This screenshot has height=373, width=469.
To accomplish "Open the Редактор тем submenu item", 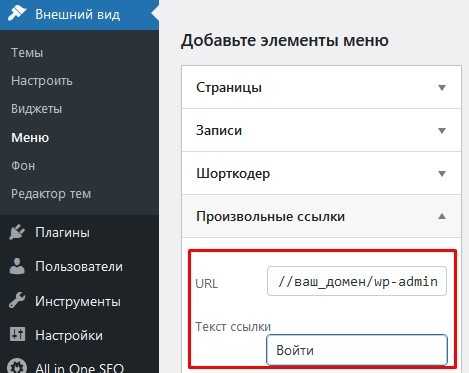I will 51,194.
